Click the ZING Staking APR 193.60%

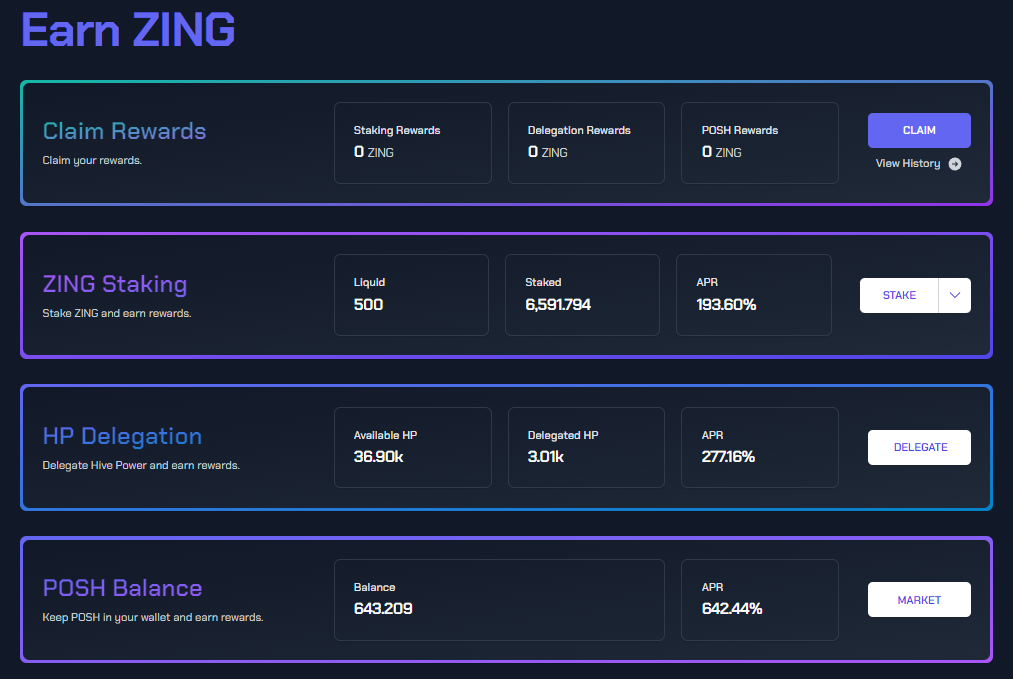coord(726,304)
